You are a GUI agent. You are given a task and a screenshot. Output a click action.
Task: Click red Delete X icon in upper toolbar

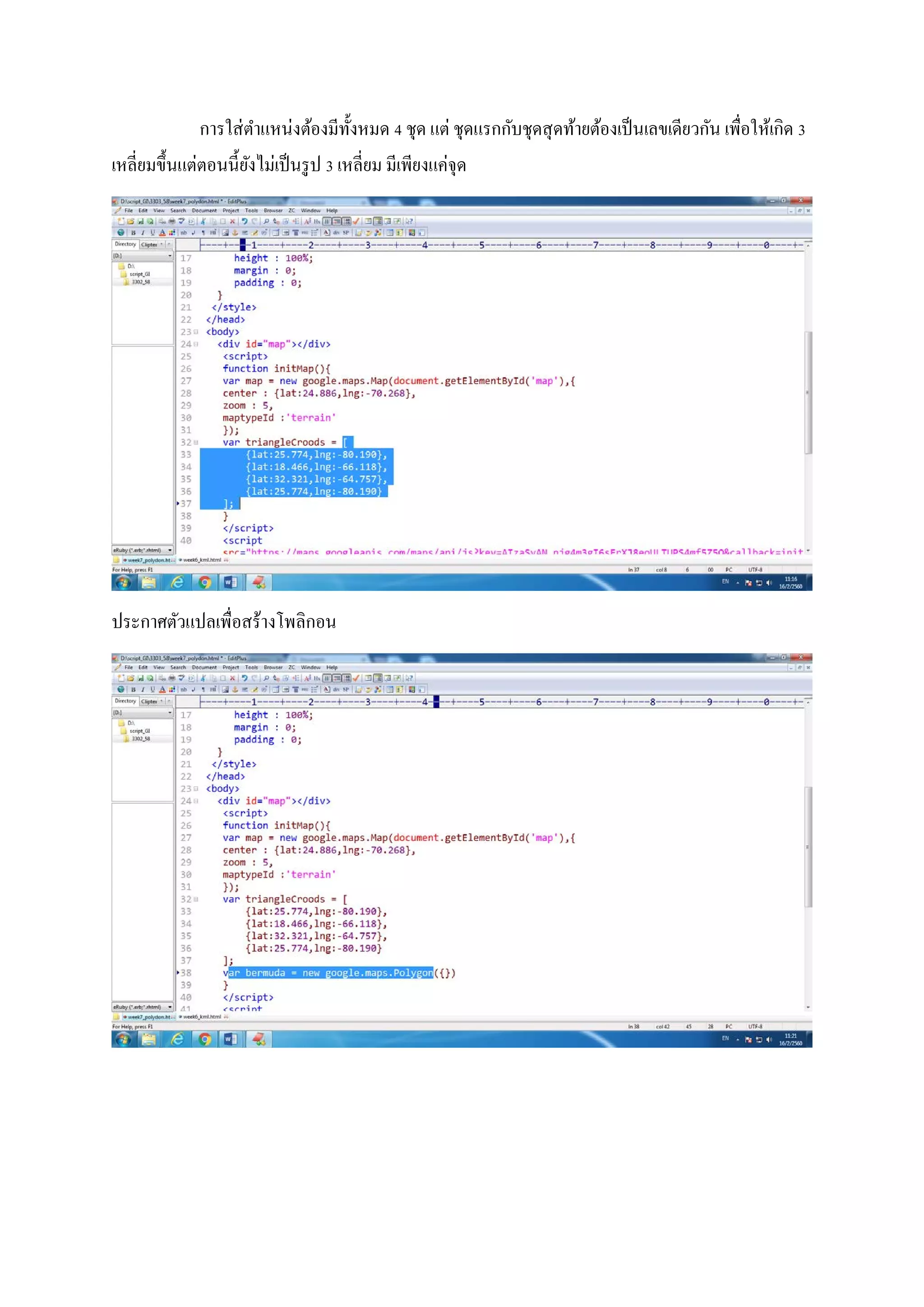coord(233,222)
